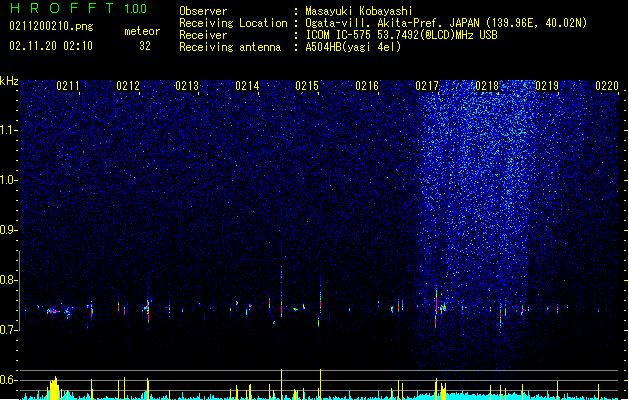
Task: Click the 0.9 frequency axis label
Action: (8, 230)
